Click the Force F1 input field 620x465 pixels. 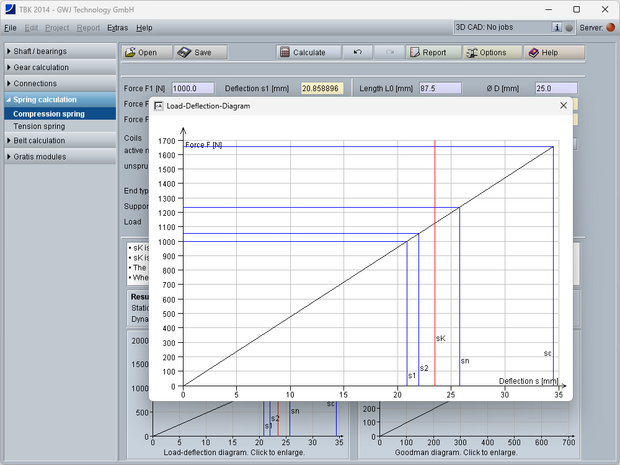(193, 88)
